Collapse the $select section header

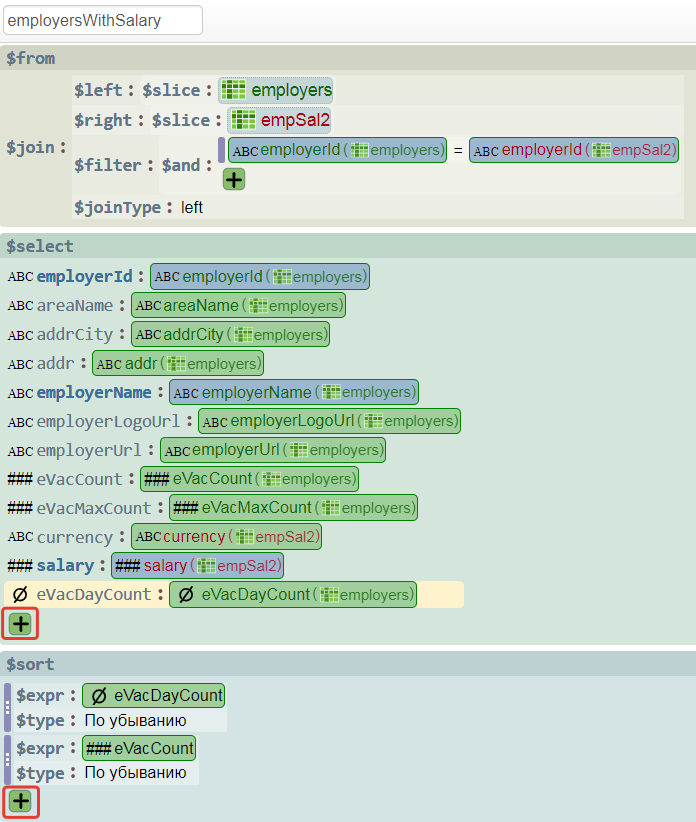(x=40, y=246)
